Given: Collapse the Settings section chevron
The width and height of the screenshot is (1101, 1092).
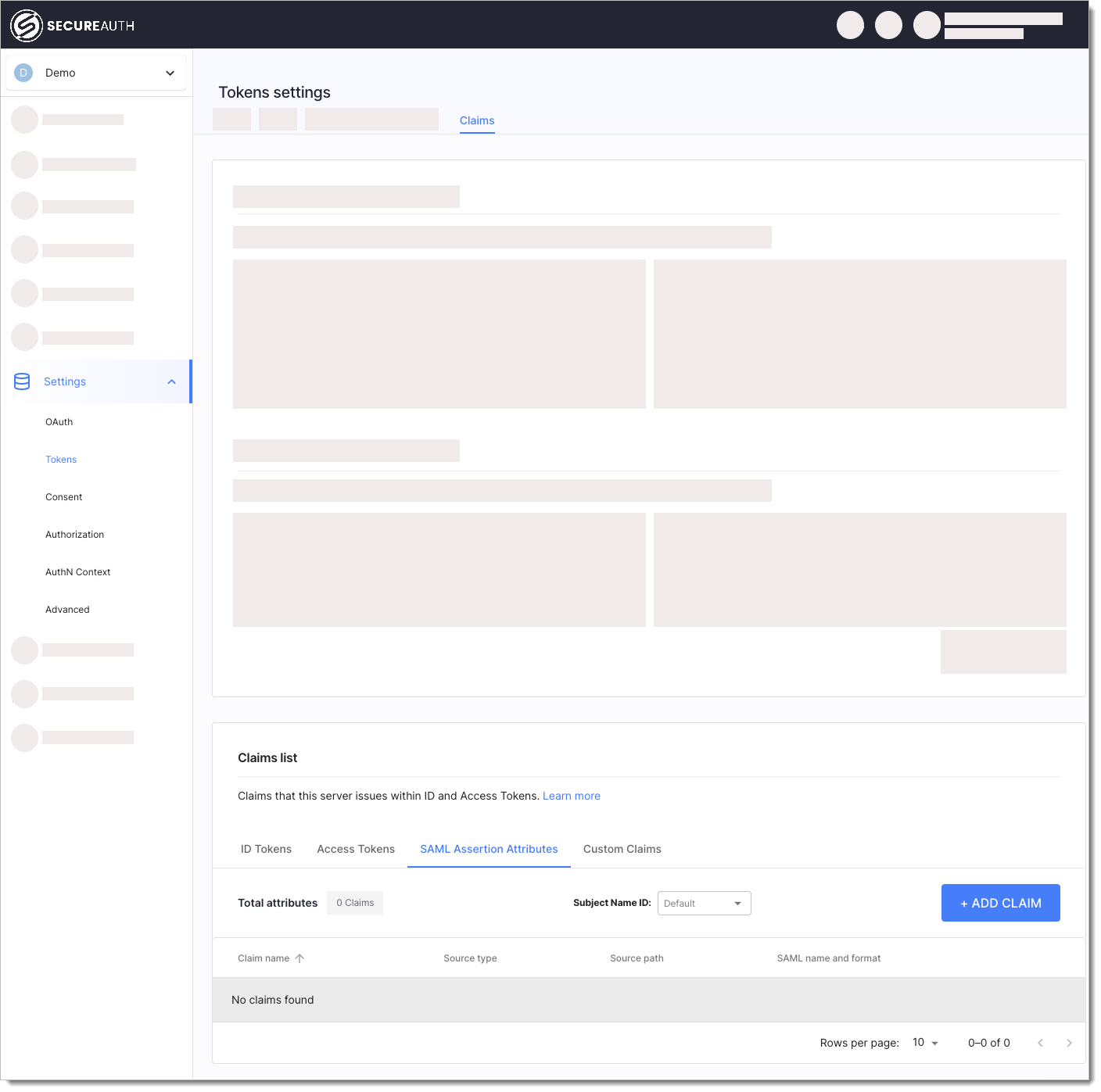Looking at the screenshot, I should (172, 381).
